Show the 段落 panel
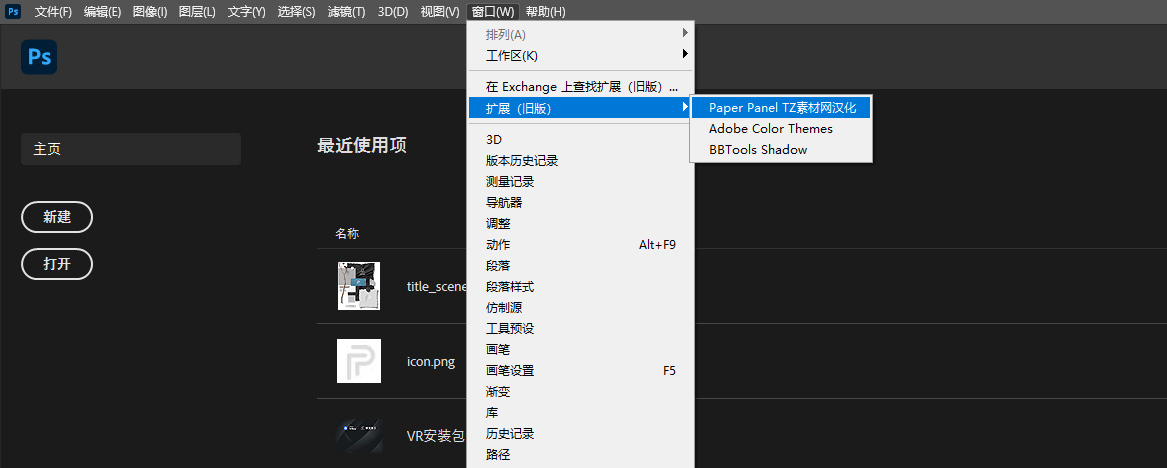The width and height of the screenshot is (1167, 468). coord(581,266)
